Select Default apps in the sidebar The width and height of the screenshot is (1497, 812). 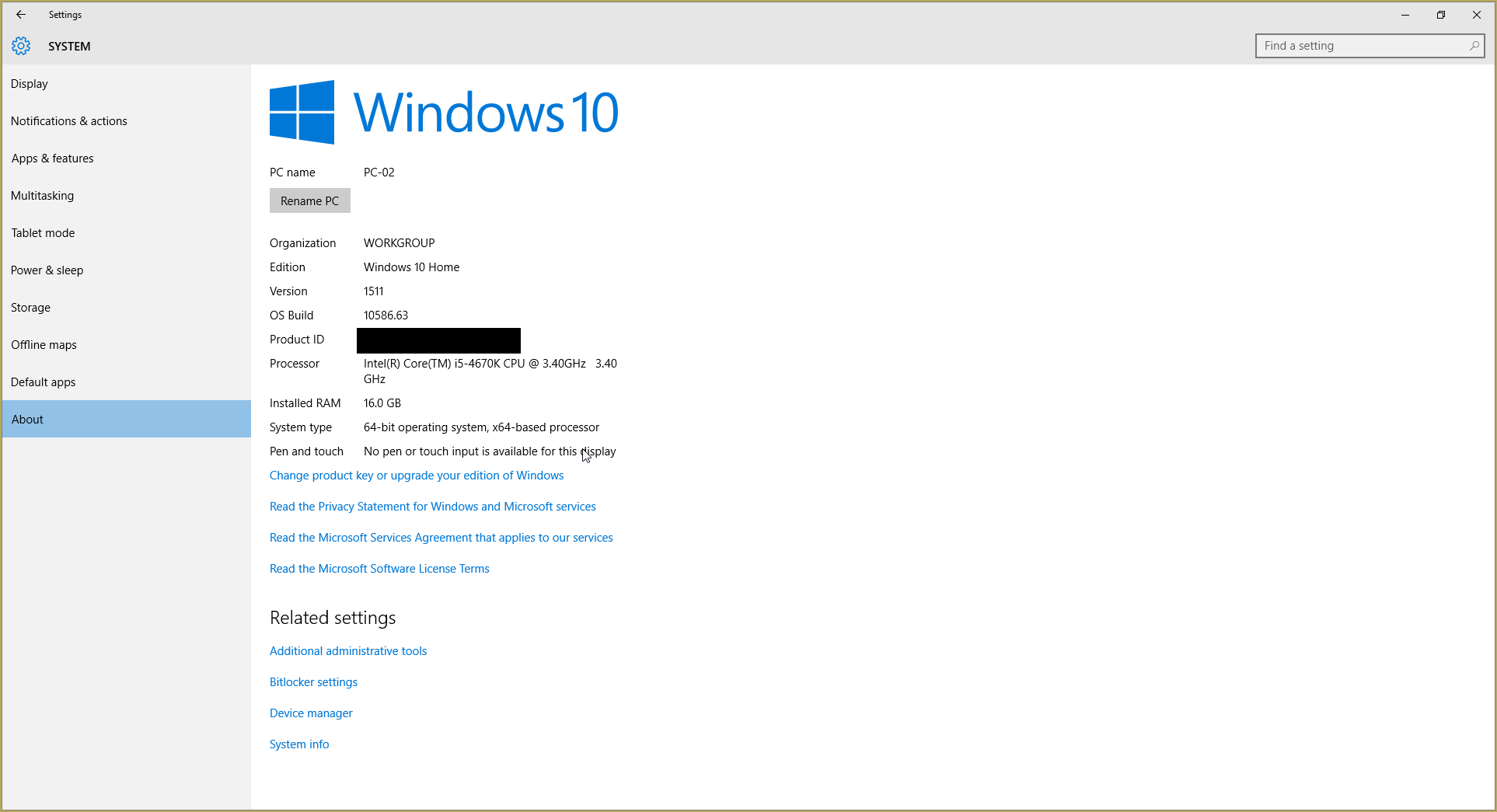coord(43,382)
